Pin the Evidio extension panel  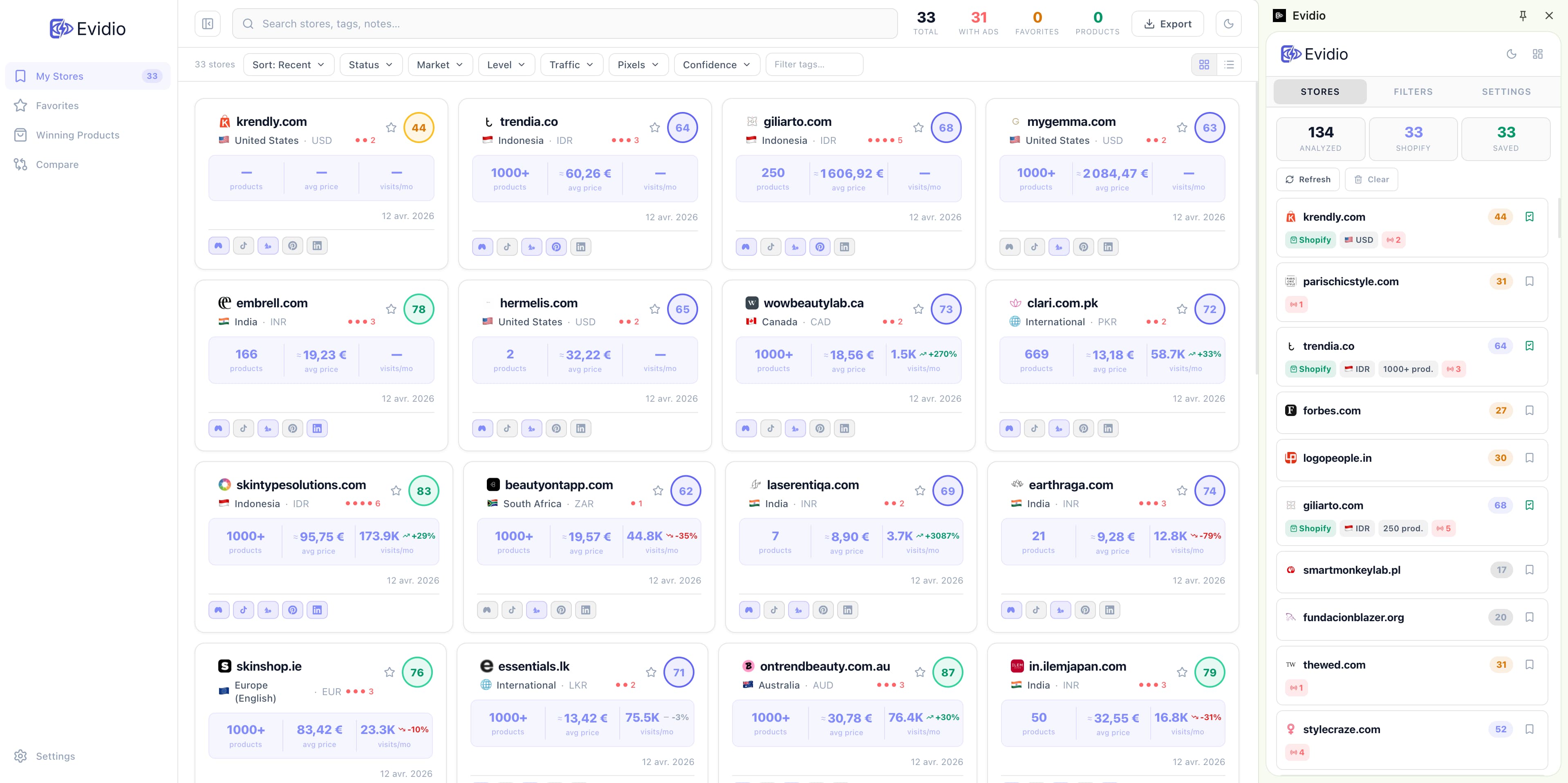click(x=1522, y=16)
